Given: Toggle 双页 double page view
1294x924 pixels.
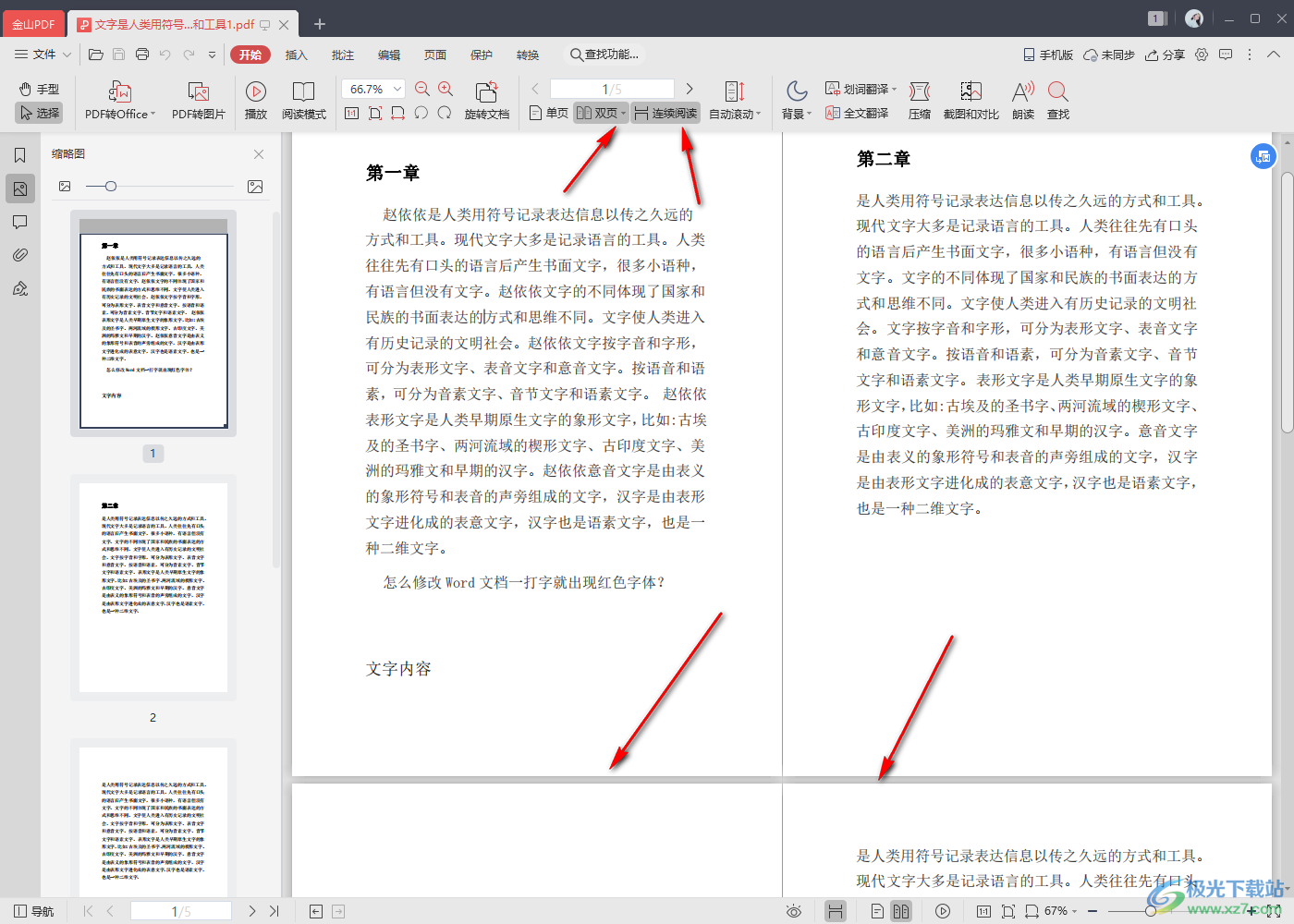Looking at the screenshot, I should (597, 113).
